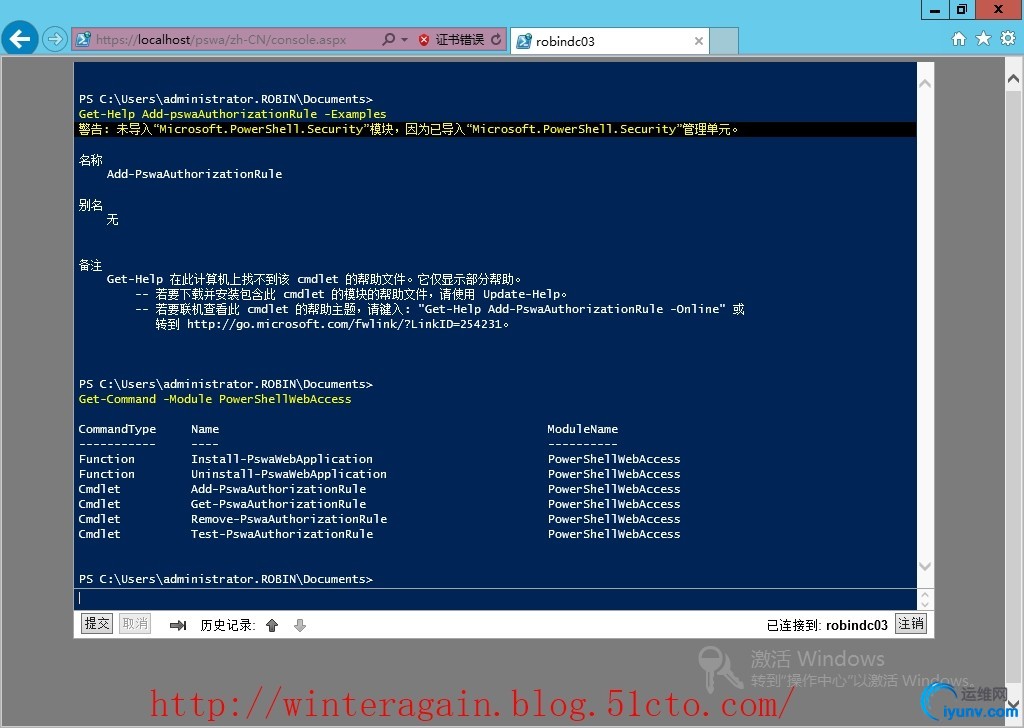Viewport: 1024px width, 728px height.
Task: Click Add-PswaAuthorizationRule in the command list
Action: 278,489
